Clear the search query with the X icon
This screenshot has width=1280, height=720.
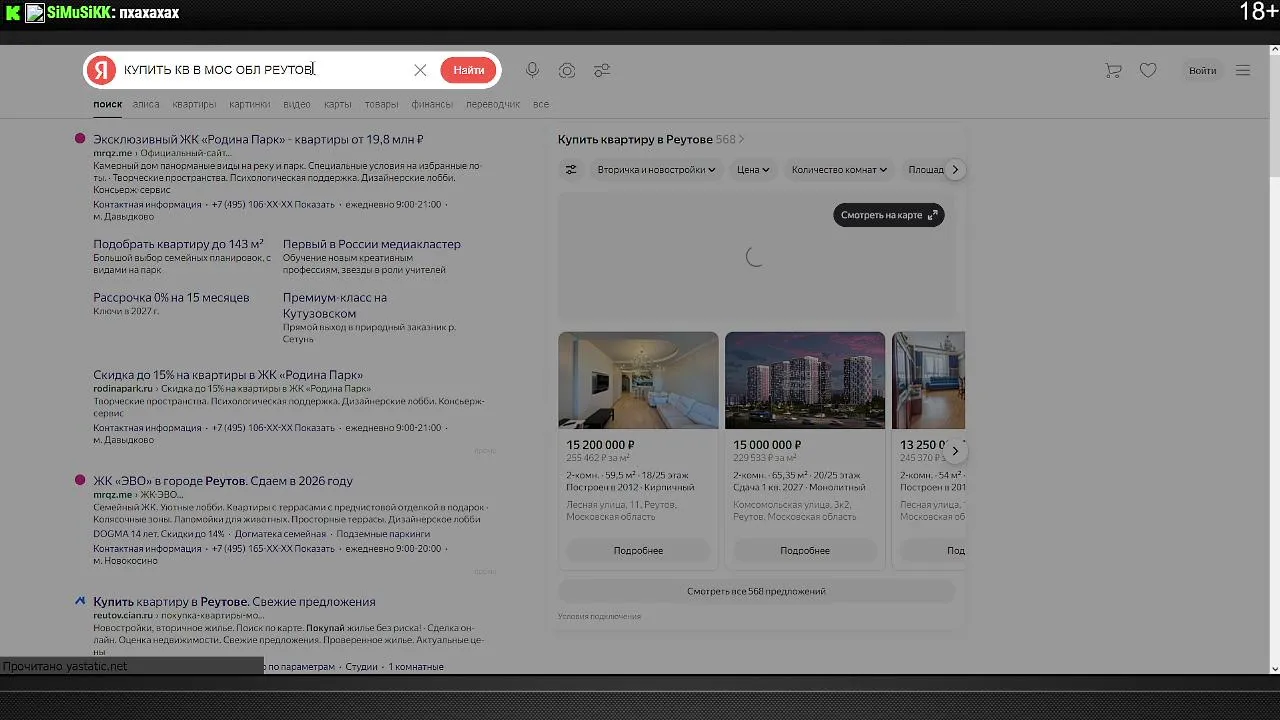420,70
